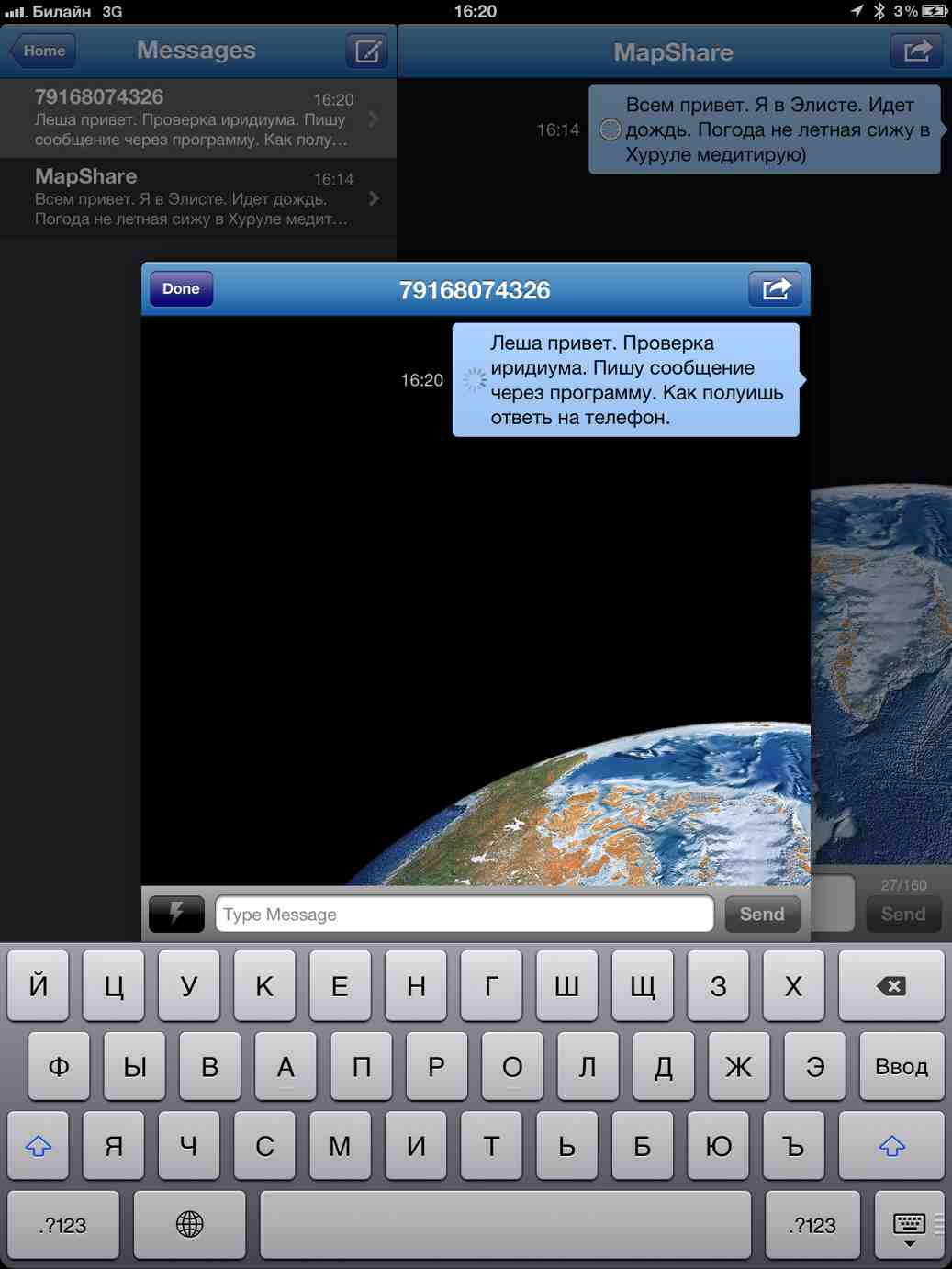The image size is (952, 1269).
Task: Tap the Ч key
Action: (189, 1146)
